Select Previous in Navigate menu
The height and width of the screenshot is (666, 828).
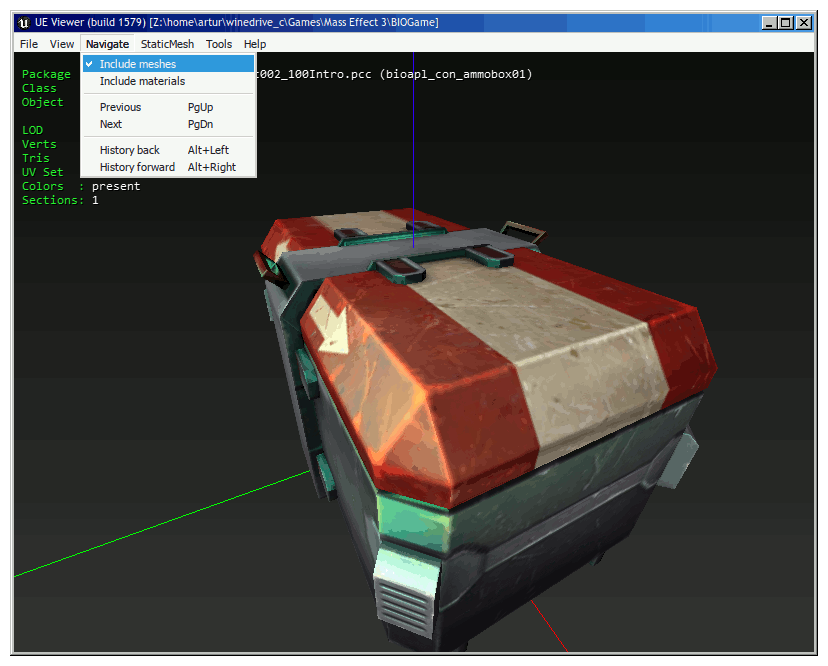[x=168, y=107]
